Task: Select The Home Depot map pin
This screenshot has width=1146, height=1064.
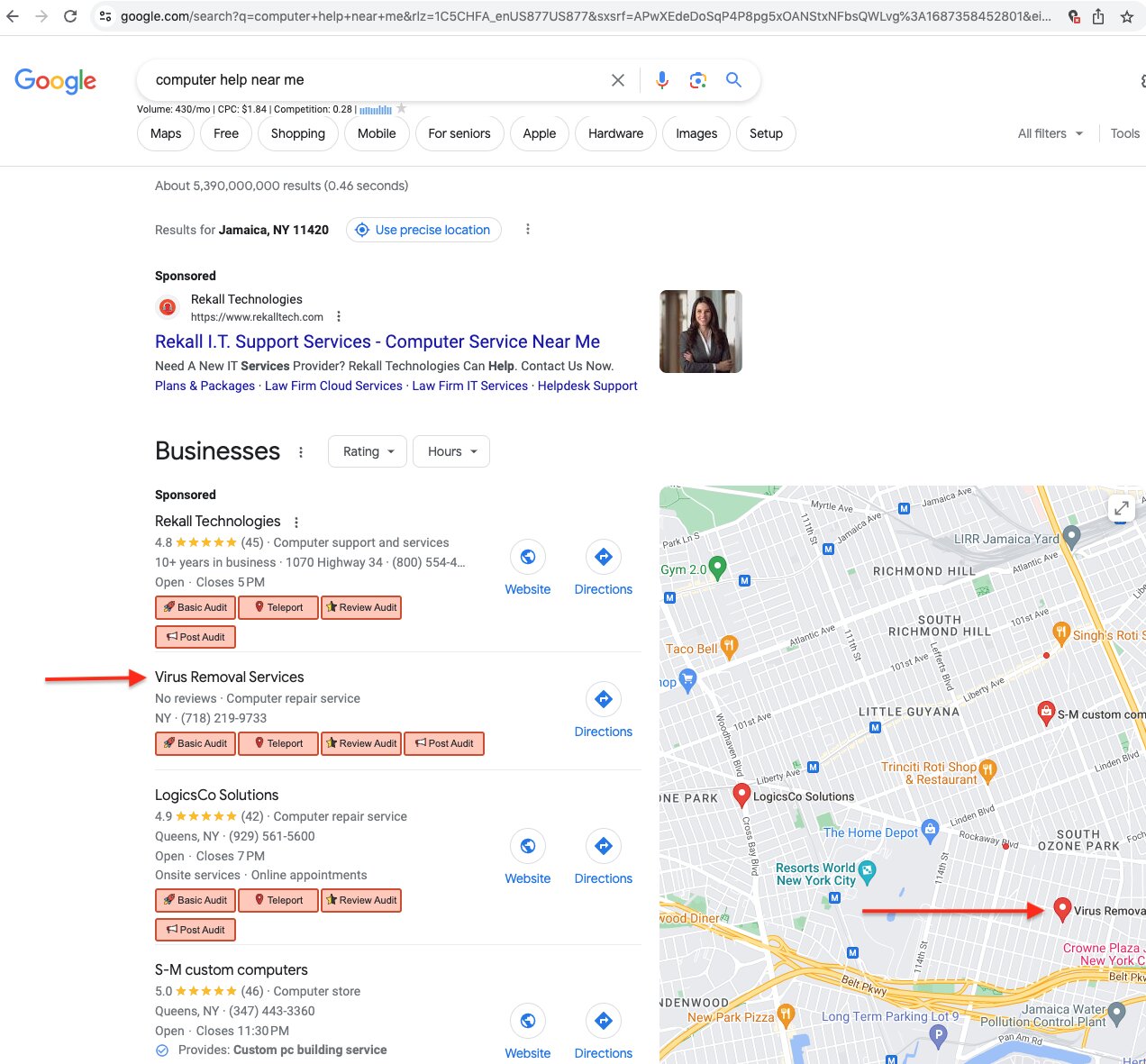Action: tap(932, 831)
